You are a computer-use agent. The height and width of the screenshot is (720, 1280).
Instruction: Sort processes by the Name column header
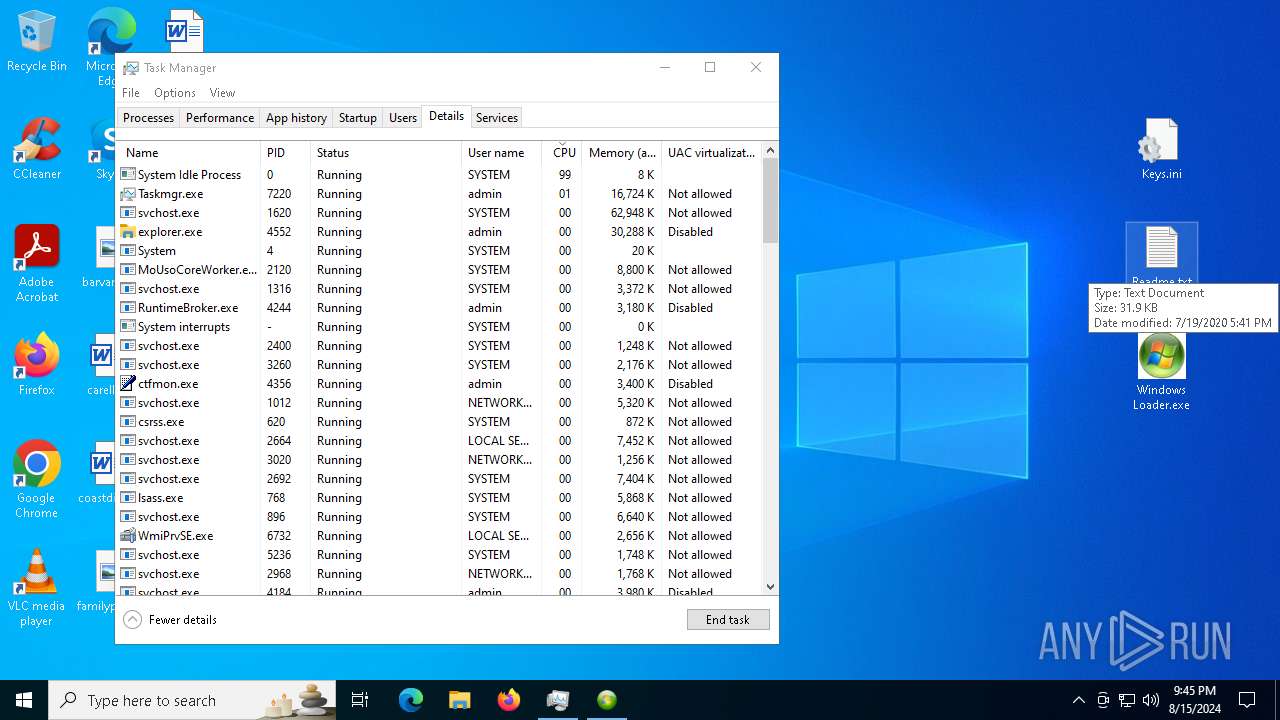pos(189,153)
